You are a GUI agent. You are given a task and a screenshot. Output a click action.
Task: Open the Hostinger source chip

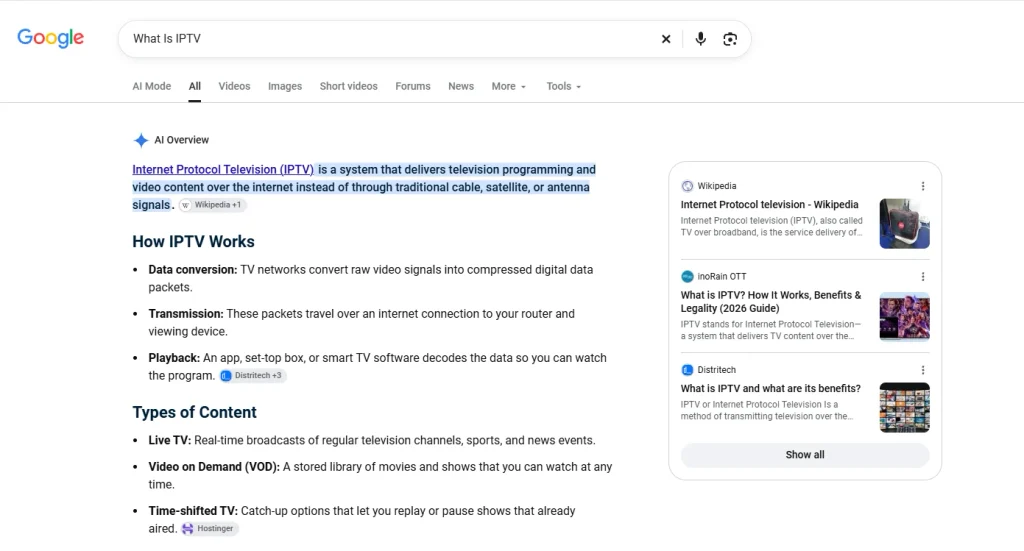pyautogui.click(x=208, y=529)
